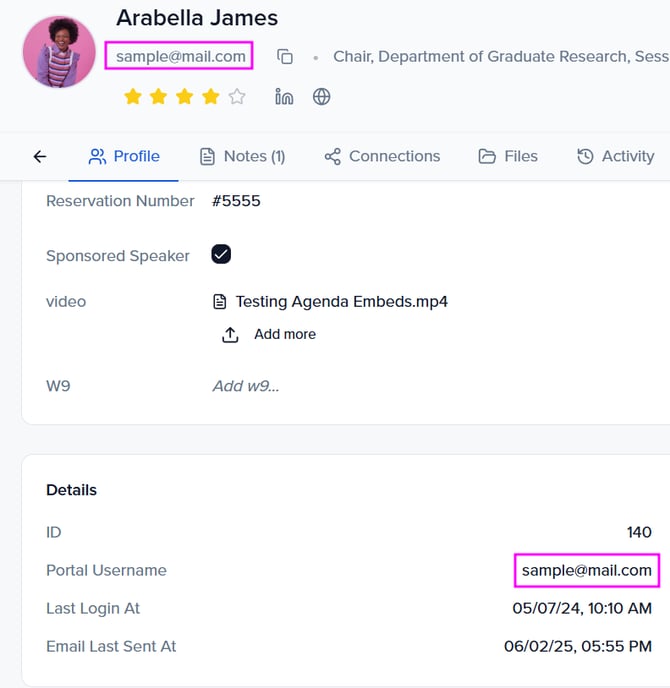Open the Connections tab
The image size is (670, 688).
tap(382, 156)
